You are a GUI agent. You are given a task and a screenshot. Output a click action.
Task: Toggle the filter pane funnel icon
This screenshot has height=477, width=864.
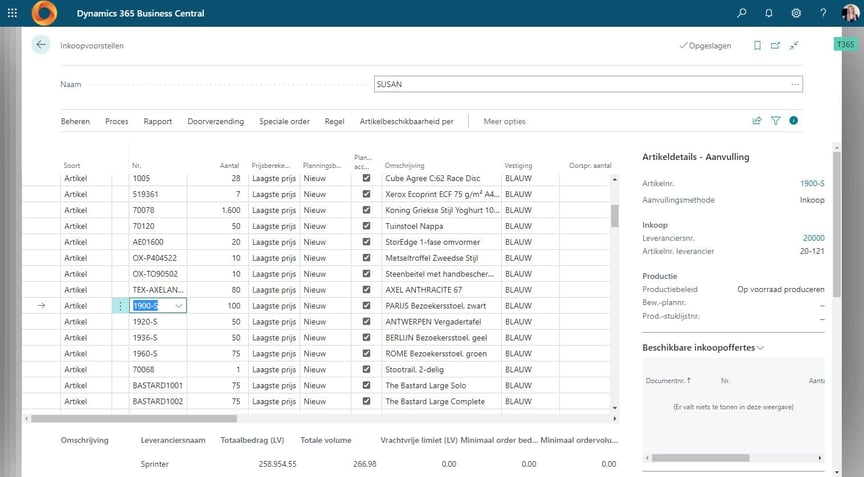tap(775, 121)
